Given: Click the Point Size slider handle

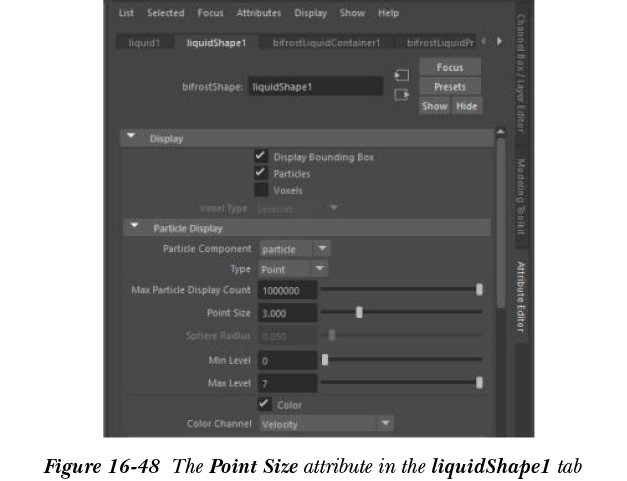Looking at the screenshot, I should click(x=359, y=312).
